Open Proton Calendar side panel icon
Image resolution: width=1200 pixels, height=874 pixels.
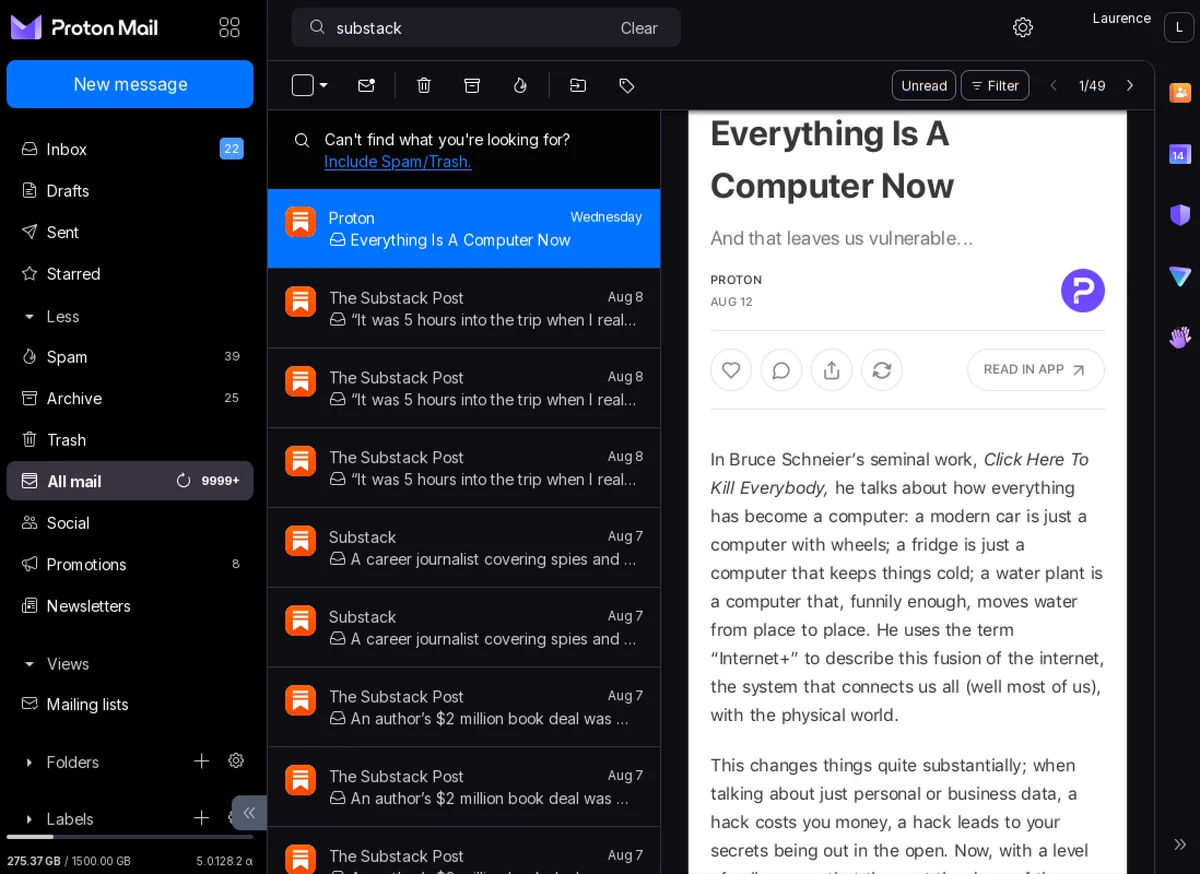pos(1180,154)
